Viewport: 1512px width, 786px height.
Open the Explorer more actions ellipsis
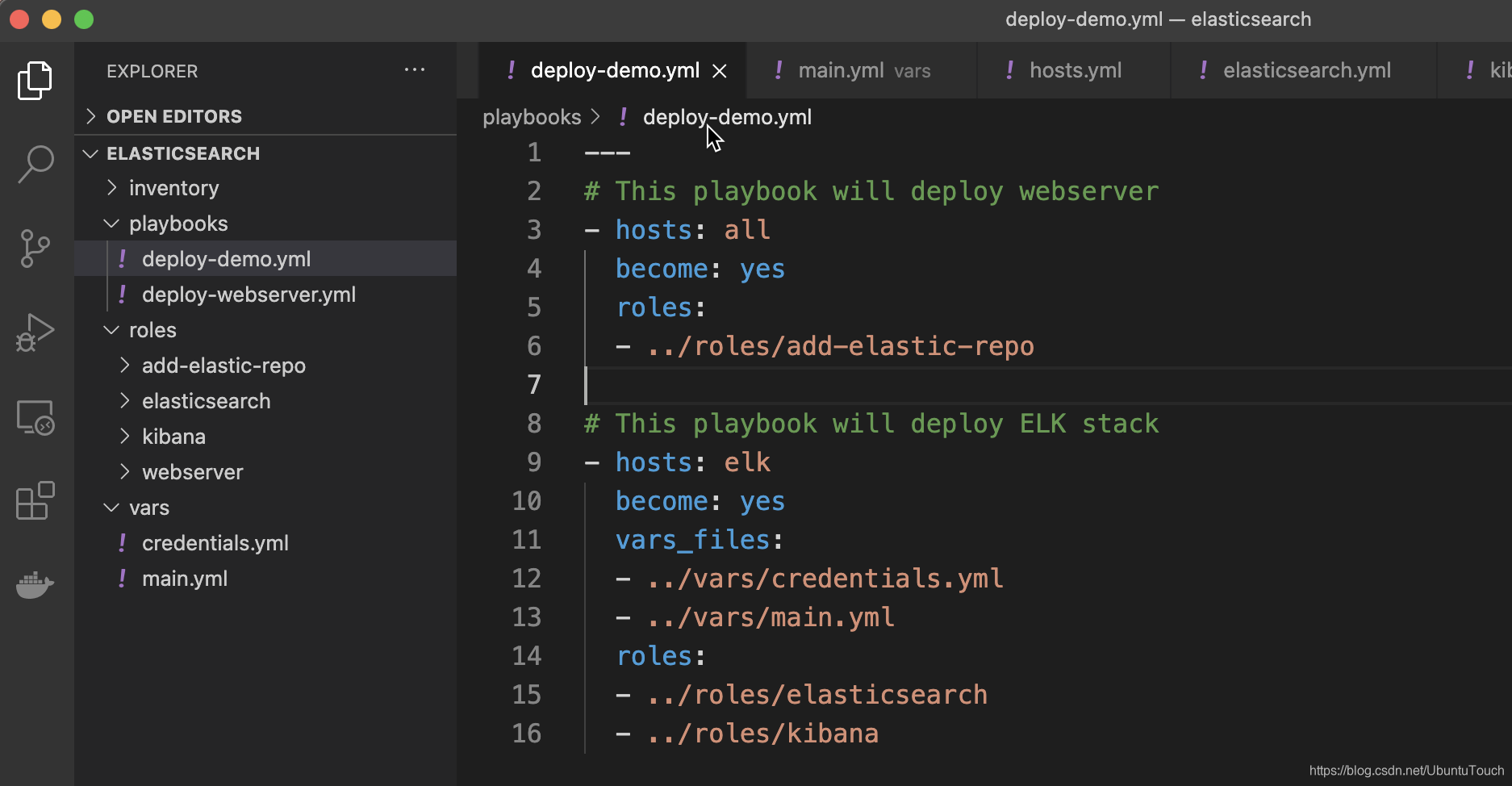(x=415, y=70)
